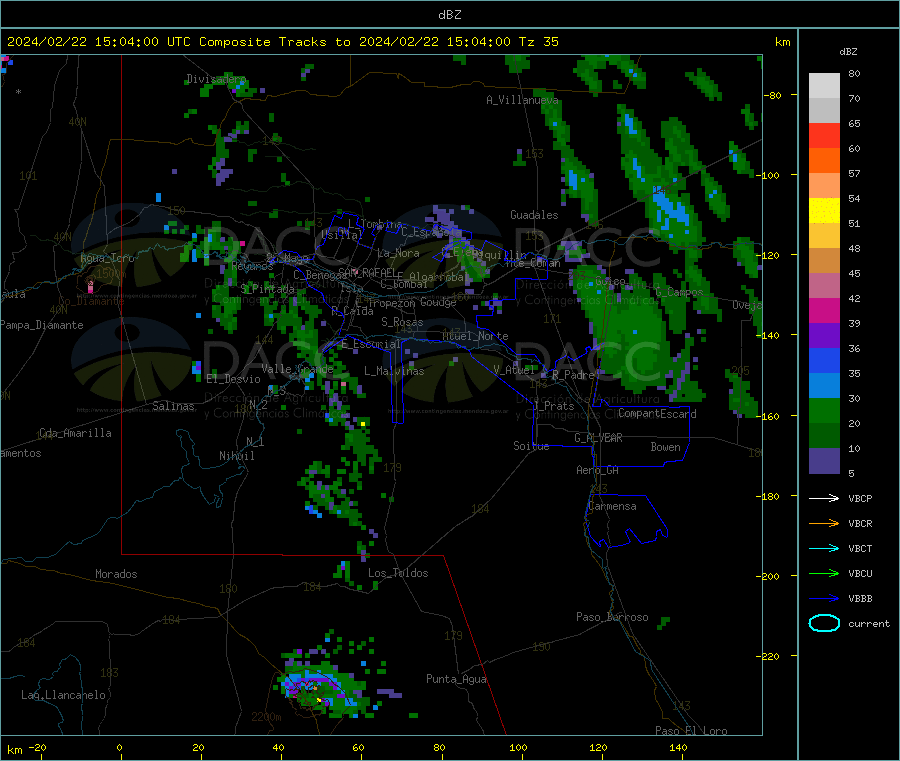Click the VBCP legend label
Image resolution: width=900 pixels, height=761 pixels.
coord(860,499)
